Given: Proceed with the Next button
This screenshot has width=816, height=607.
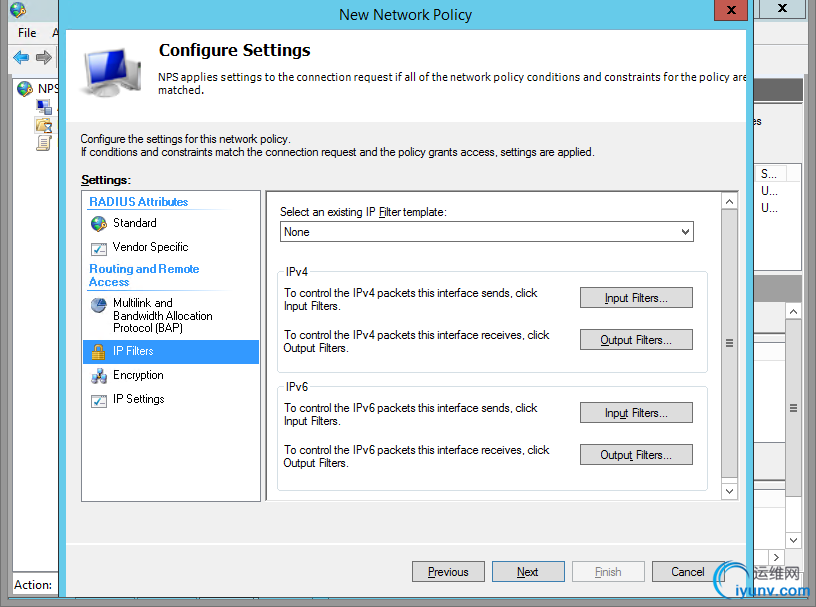Looking at the screenshot, I should point(528,572).
